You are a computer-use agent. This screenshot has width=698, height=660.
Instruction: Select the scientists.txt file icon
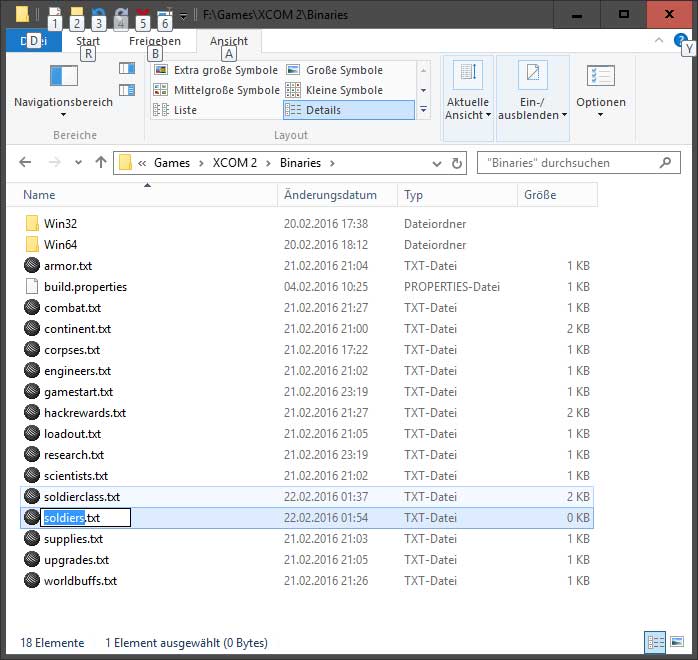pos(32,475)
